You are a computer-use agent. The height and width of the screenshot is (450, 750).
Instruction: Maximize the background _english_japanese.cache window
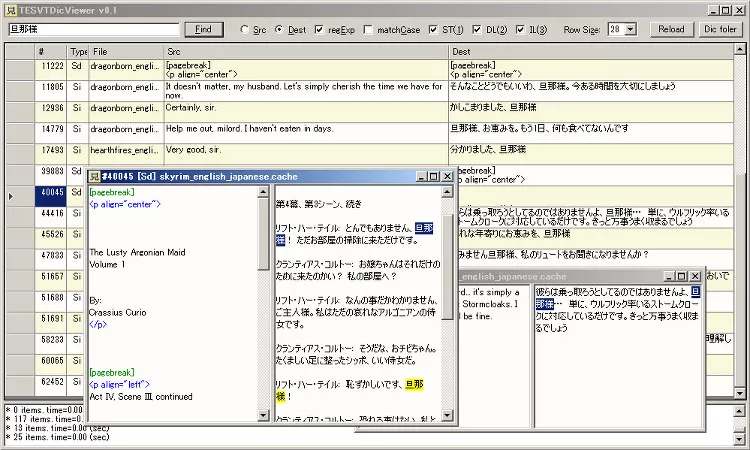(682, 276)
